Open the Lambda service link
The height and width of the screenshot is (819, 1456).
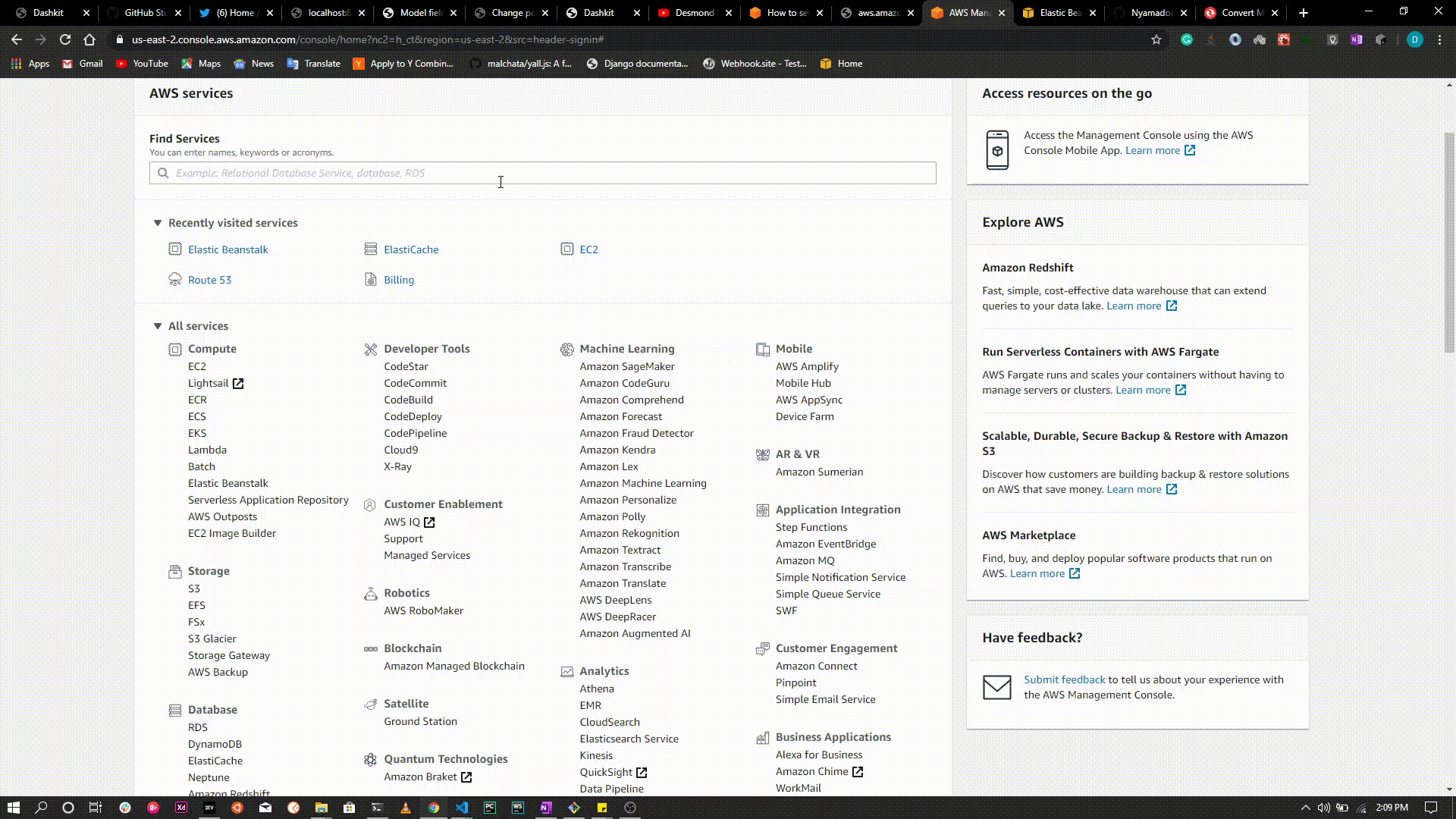point(207,450)
